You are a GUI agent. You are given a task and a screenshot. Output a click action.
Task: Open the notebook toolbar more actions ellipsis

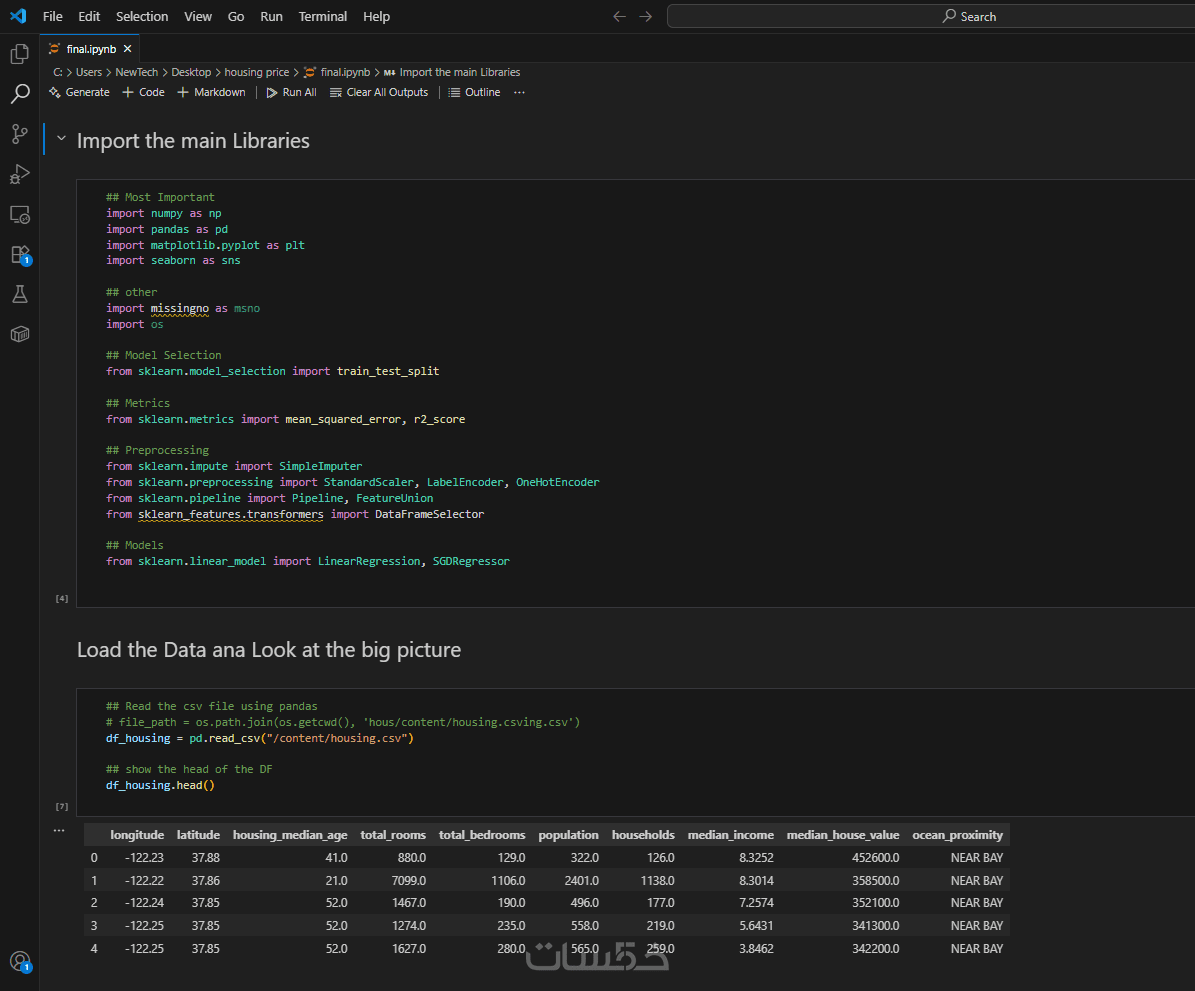(519, 92)
